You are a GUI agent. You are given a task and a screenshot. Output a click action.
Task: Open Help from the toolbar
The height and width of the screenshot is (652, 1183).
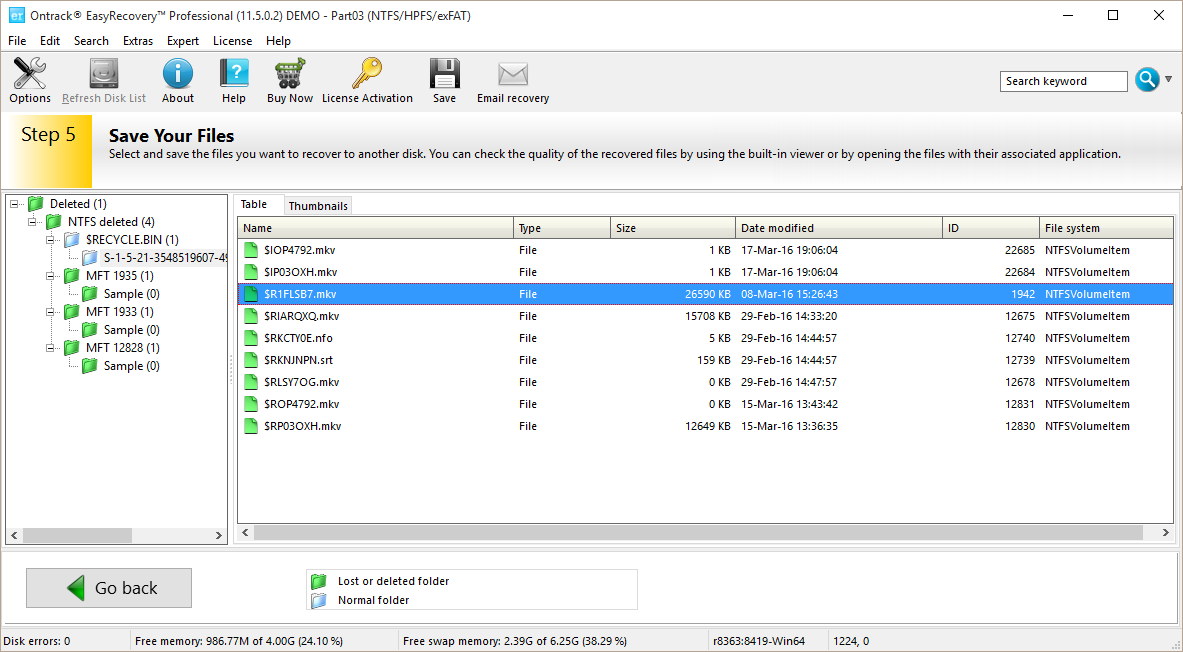point(233,80)
